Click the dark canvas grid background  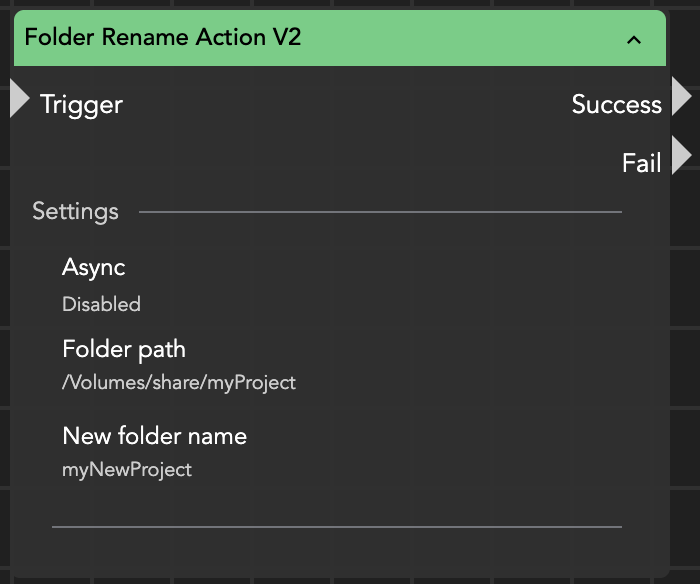(685, 400)
